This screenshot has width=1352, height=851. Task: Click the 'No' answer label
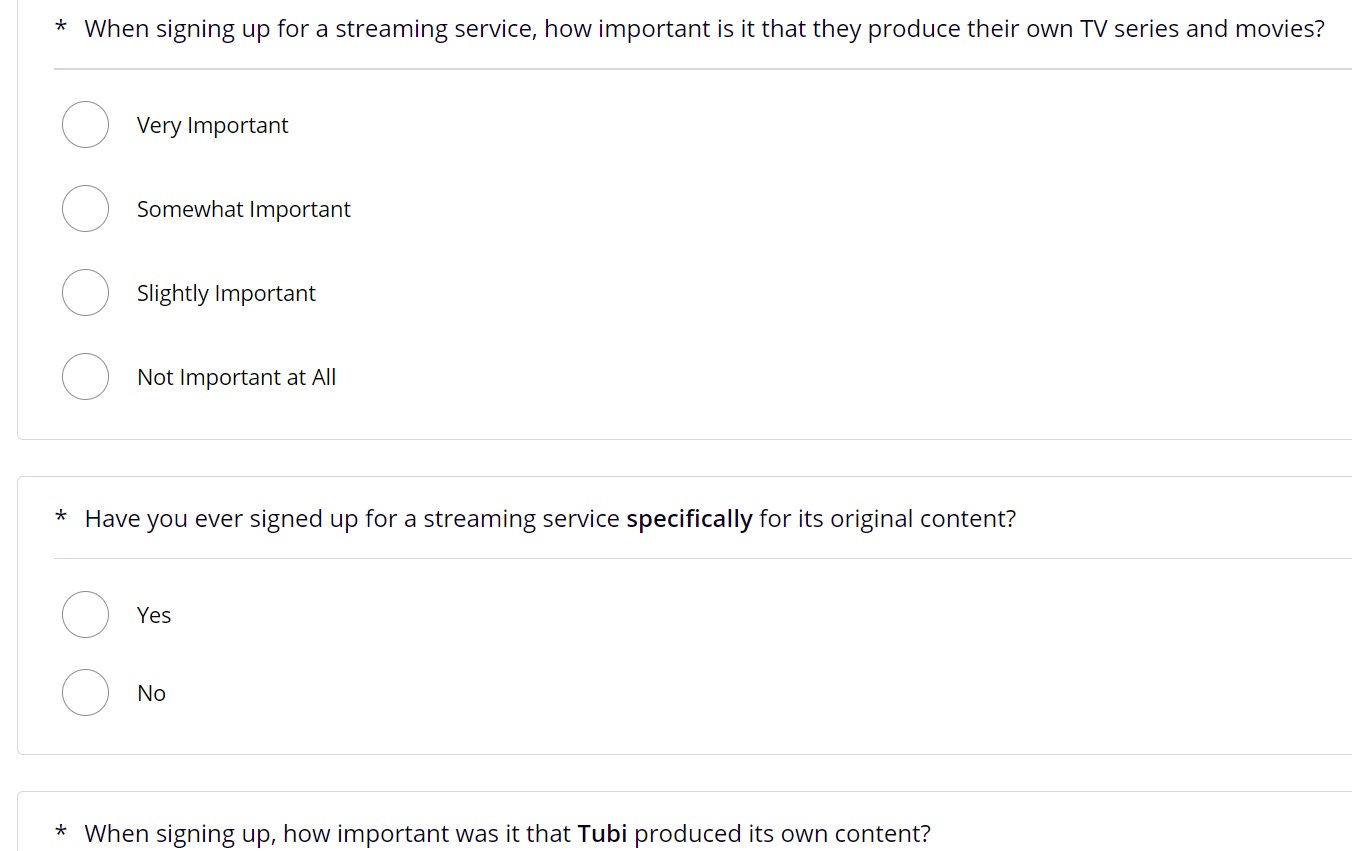[151, 694]
